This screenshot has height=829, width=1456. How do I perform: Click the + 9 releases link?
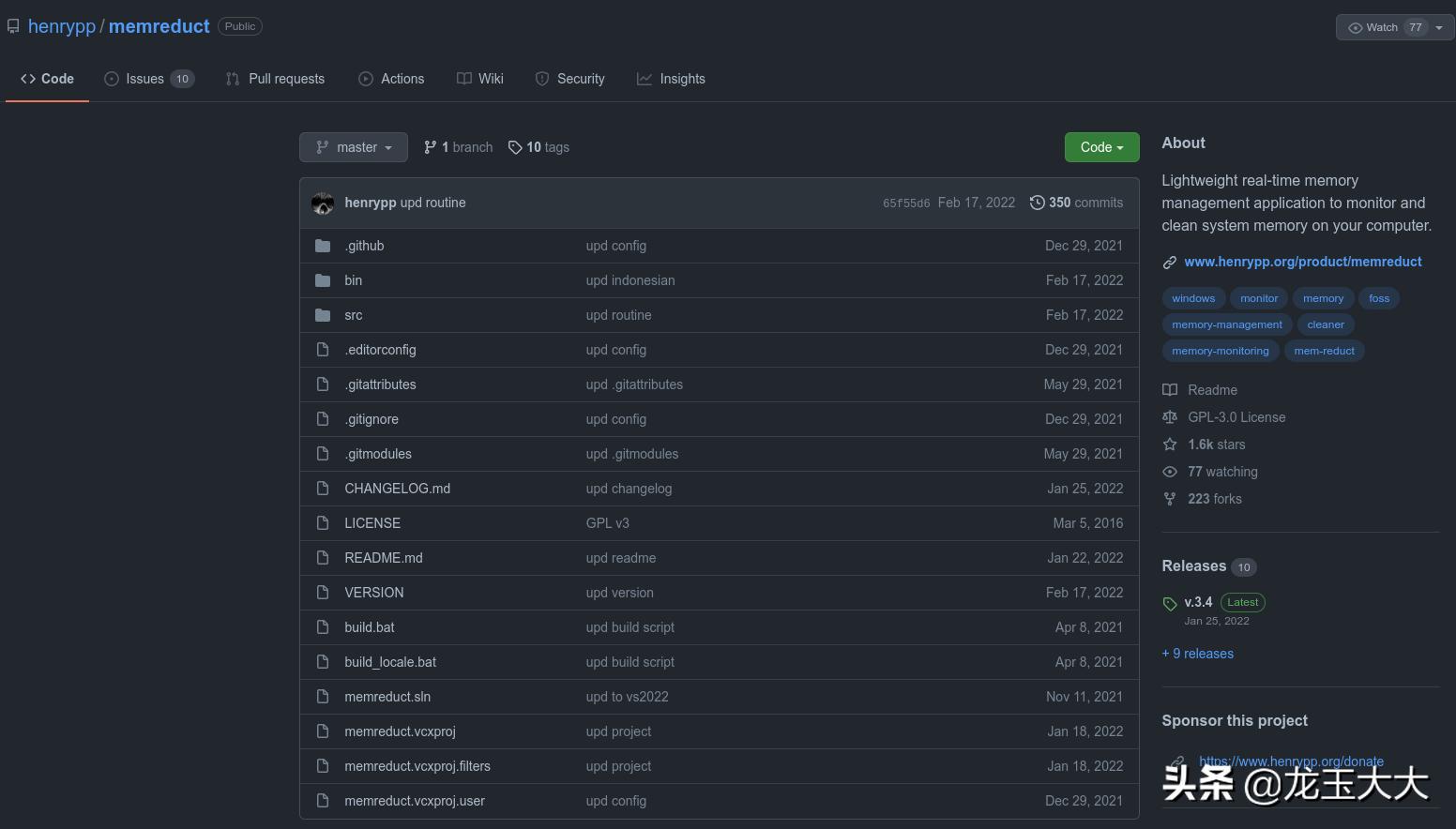(x=1198, y=654)
